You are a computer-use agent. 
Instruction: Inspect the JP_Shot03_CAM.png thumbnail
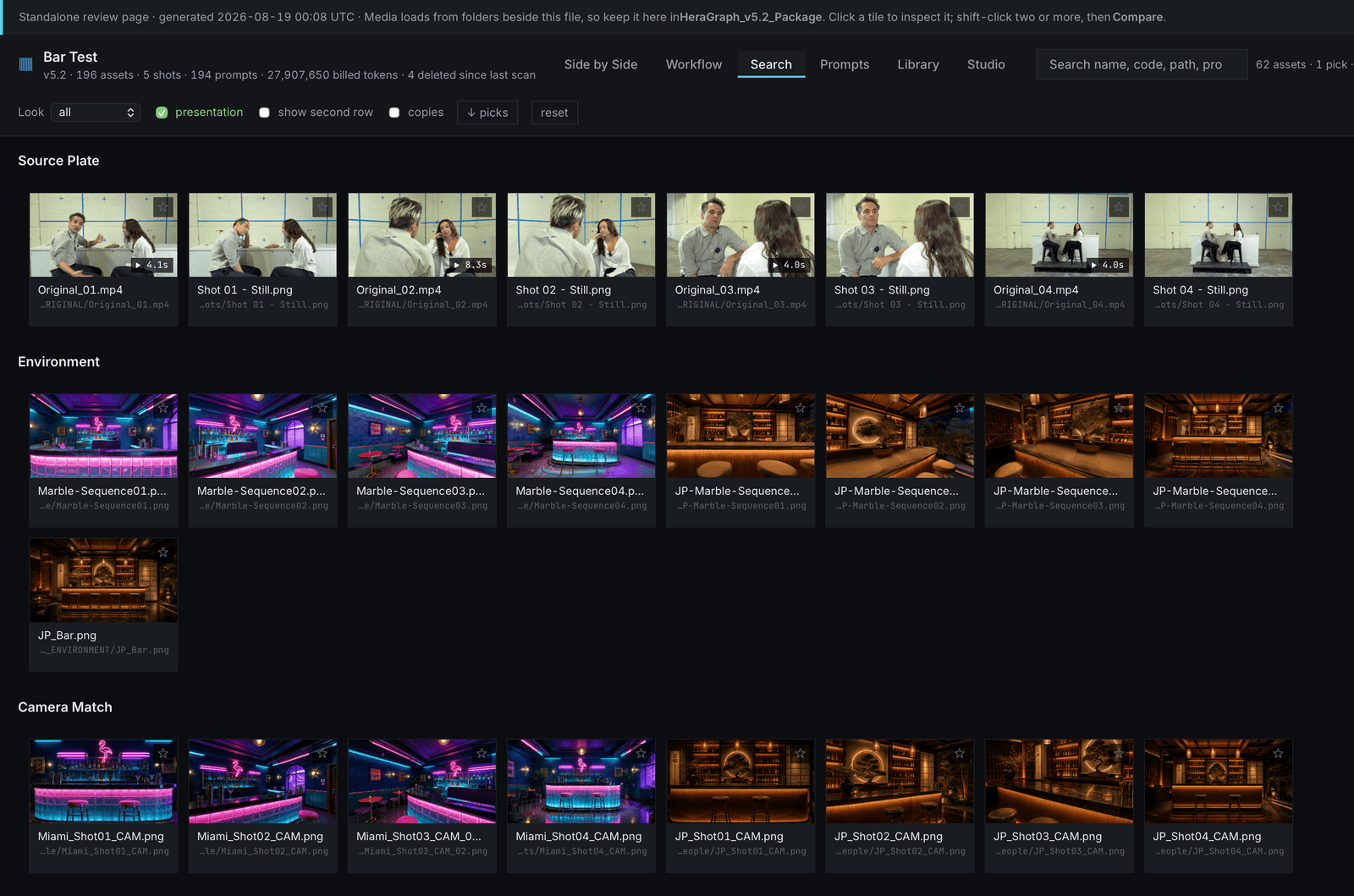pyautogui.click(x=1059, y=781)
